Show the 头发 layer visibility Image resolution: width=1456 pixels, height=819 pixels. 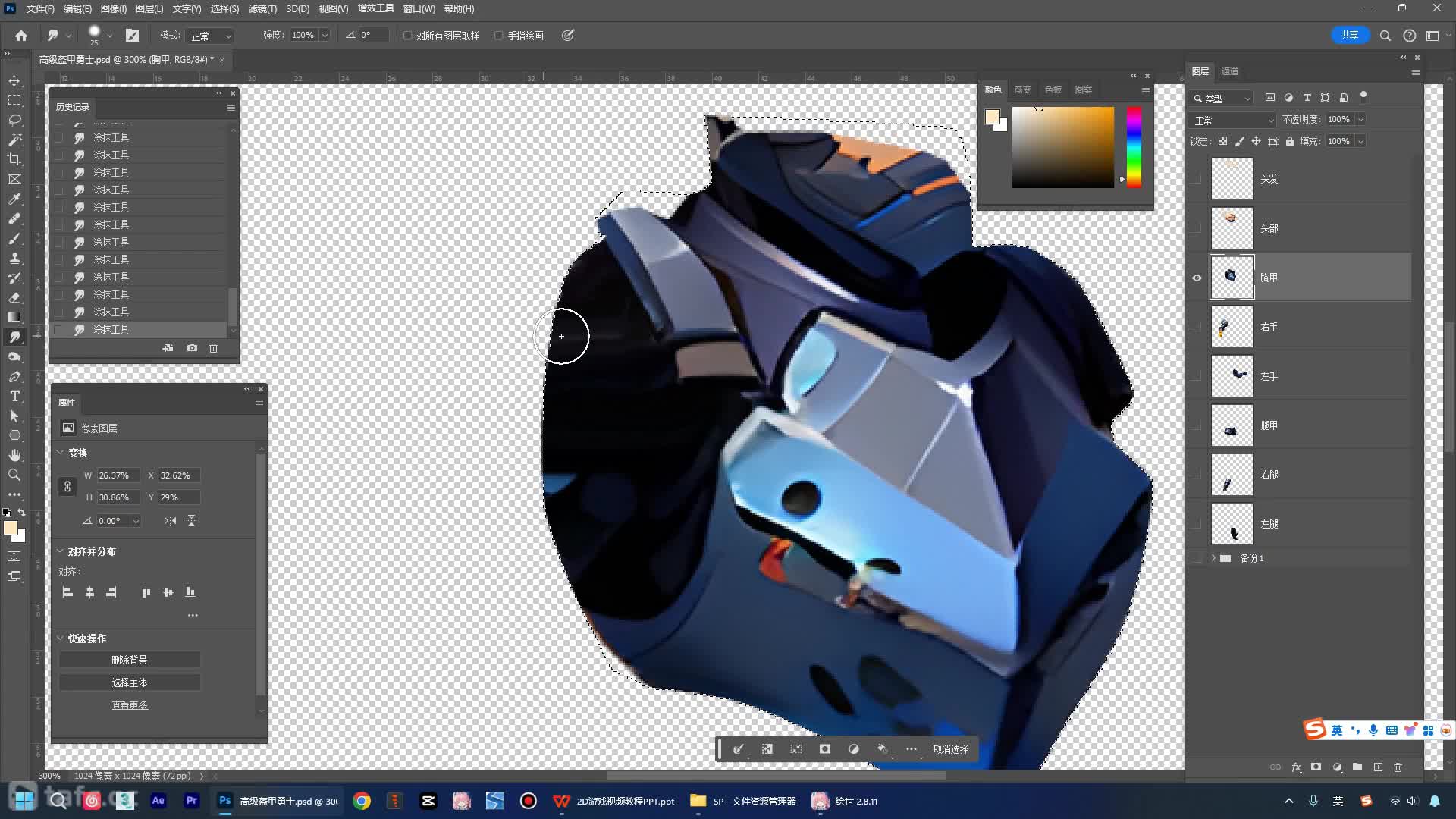tap(1197, 179)
